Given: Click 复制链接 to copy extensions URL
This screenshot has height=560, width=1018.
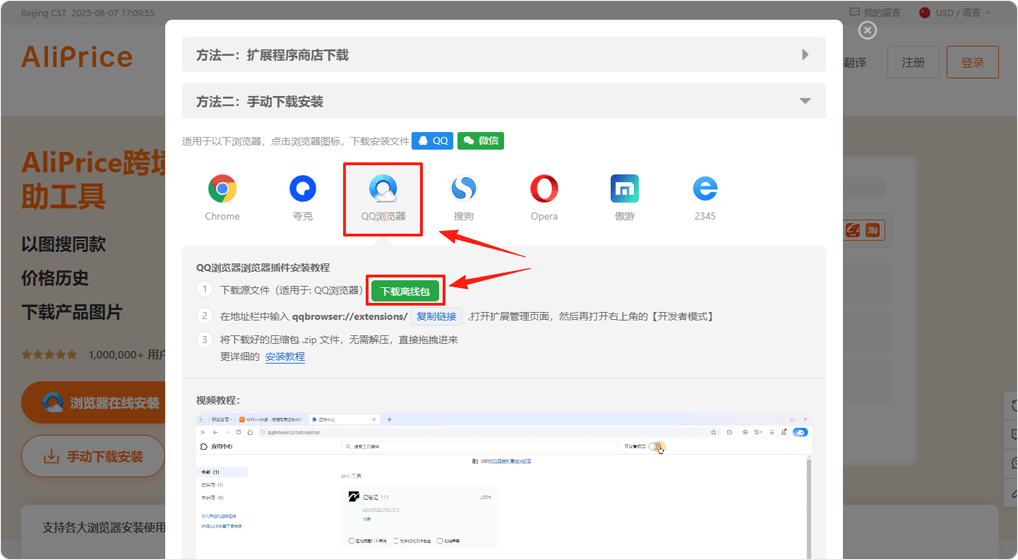Looking at the screenshot, I should [436, 316].
